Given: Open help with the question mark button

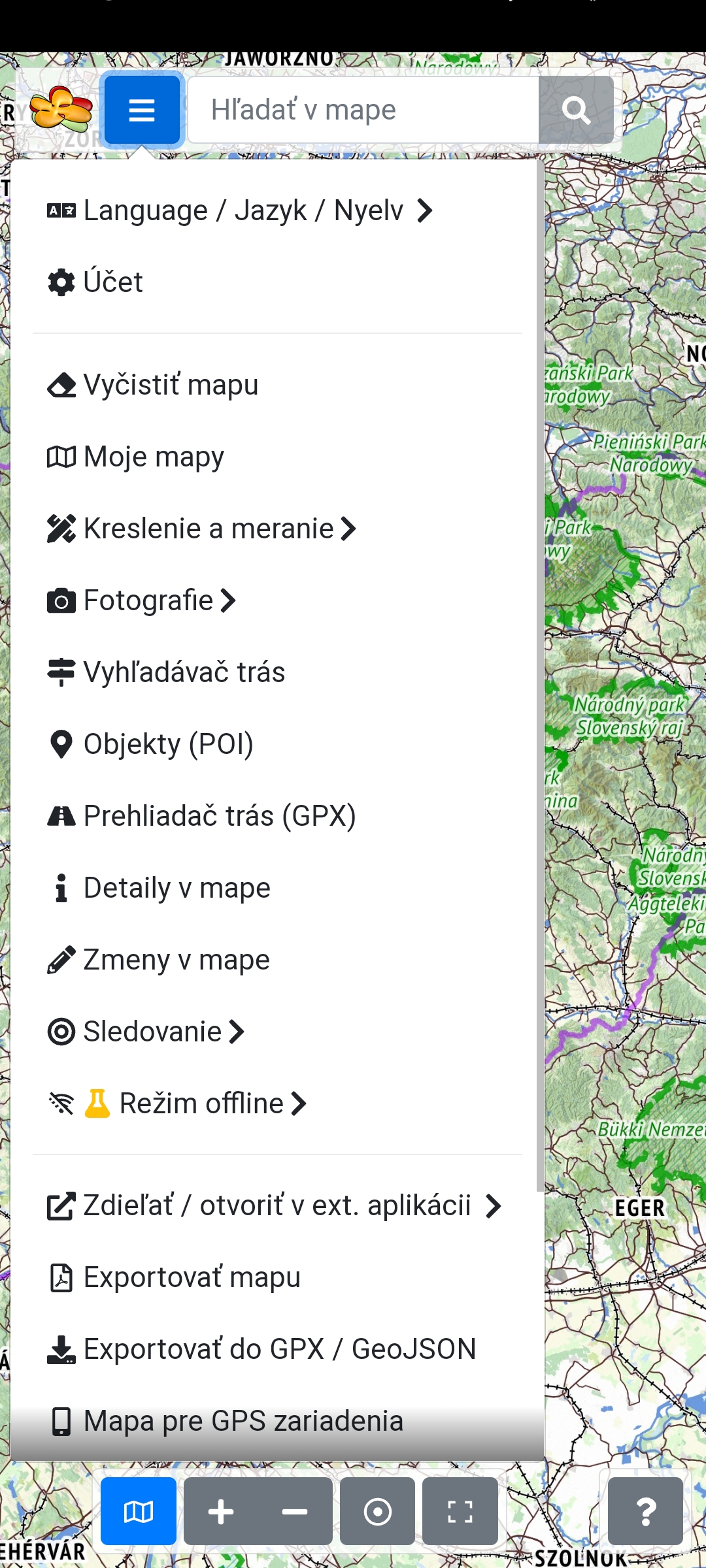Looking at the screenshot, I should (x=645, y=1511).
